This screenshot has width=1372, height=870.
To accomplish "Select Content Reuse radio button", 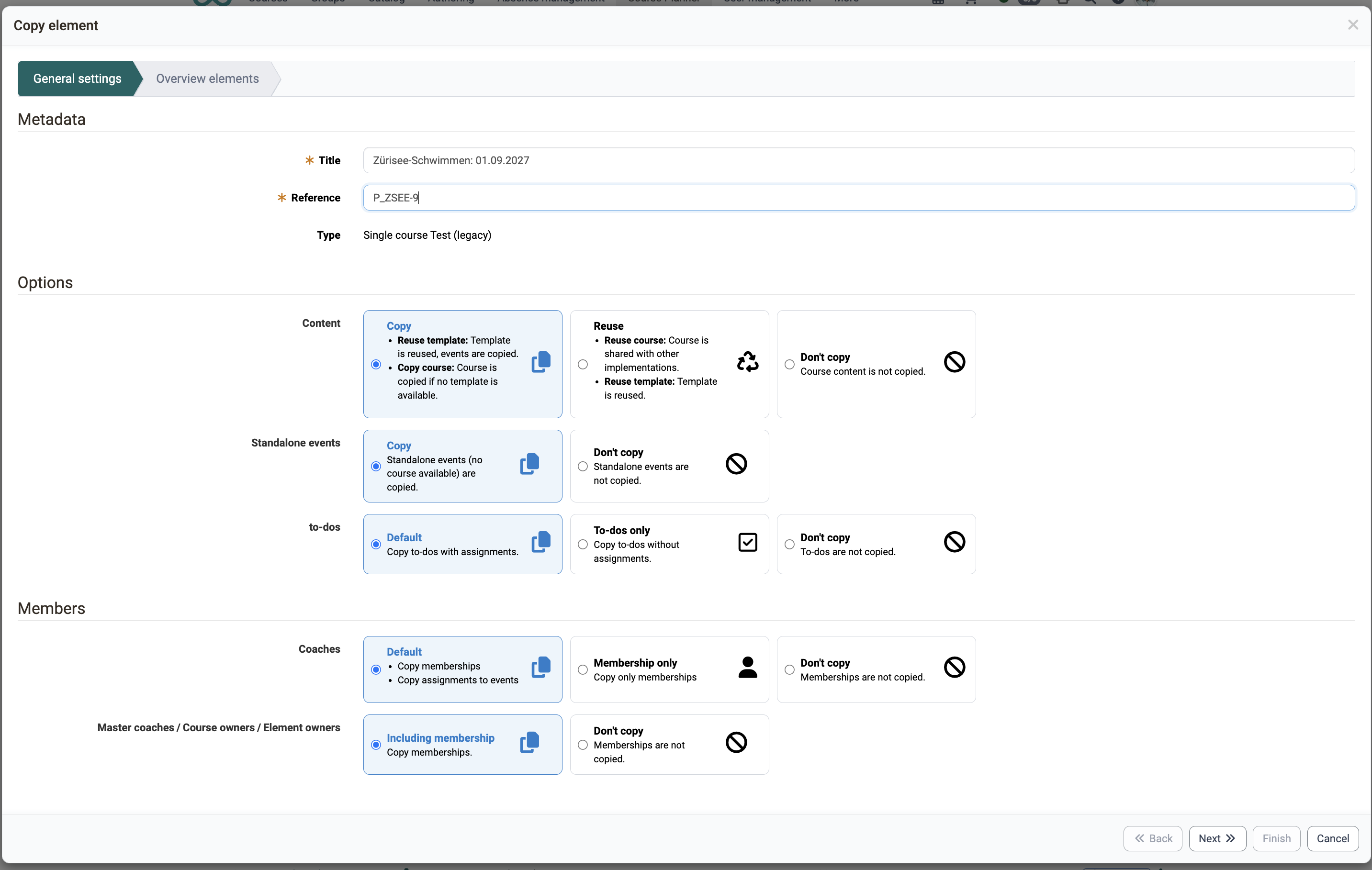I will pyautogui.click(x=583, y=365).
